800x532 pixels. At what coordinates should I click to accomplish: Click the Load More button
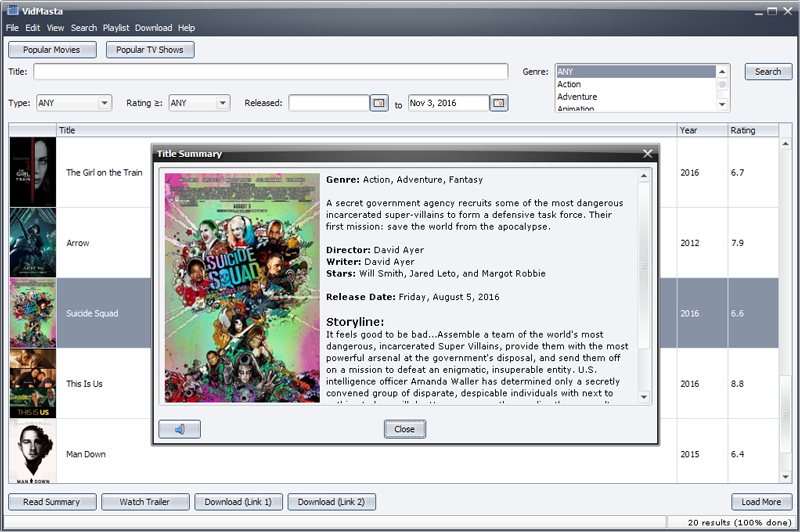[761, 502]
